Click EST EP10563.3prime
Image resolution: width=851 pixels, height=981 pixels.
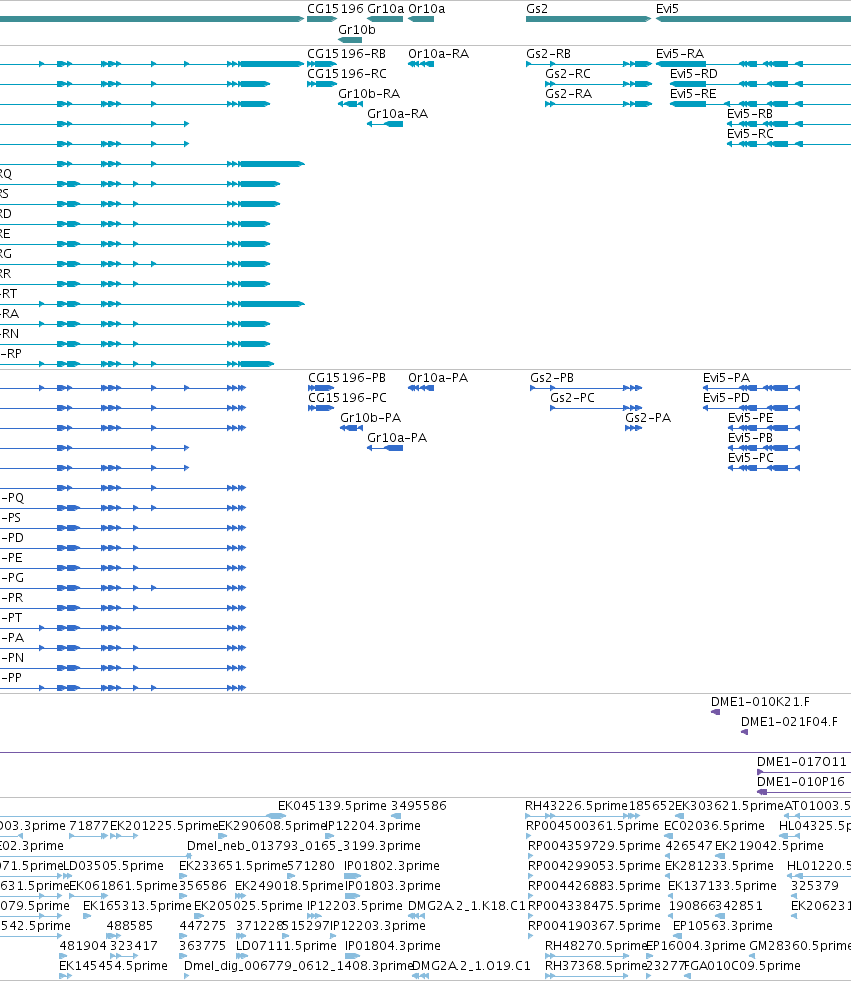point(723,926)
